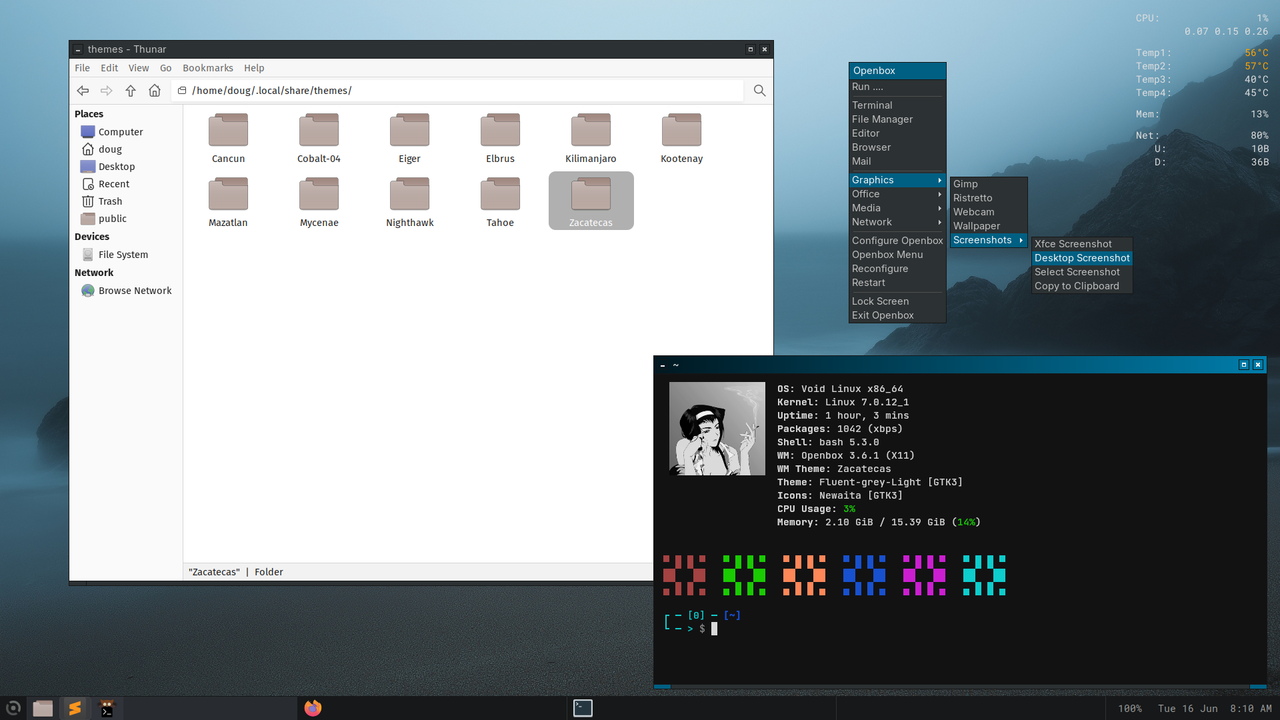Choose Xfce Screenshot

coord(1082,244)
